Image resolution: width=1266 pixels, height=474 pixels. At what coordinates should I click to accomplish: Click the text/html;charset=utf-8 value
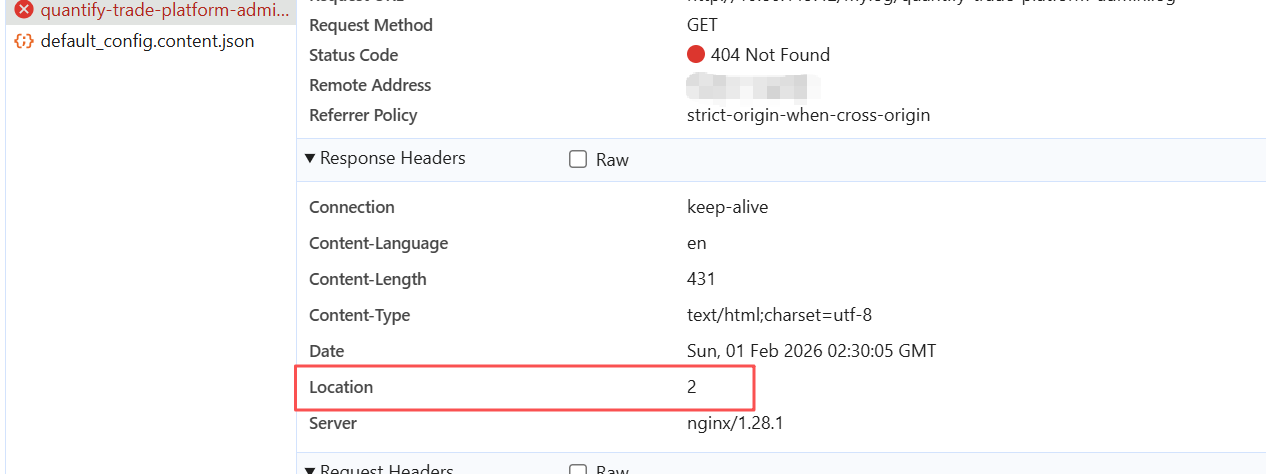coord(779,315)
